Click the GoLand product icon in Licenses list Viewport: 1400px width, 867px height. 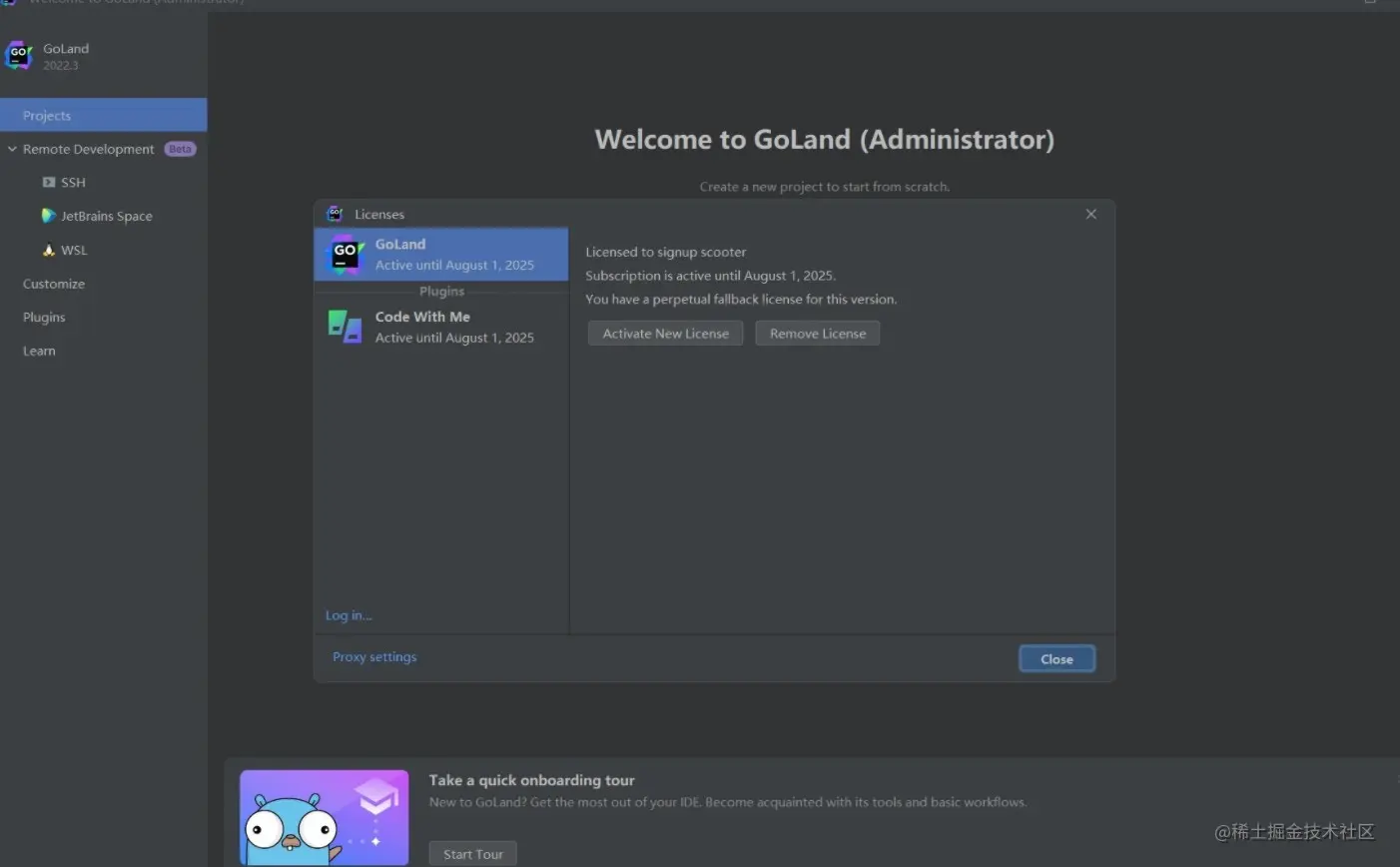[x=346, y=255]
